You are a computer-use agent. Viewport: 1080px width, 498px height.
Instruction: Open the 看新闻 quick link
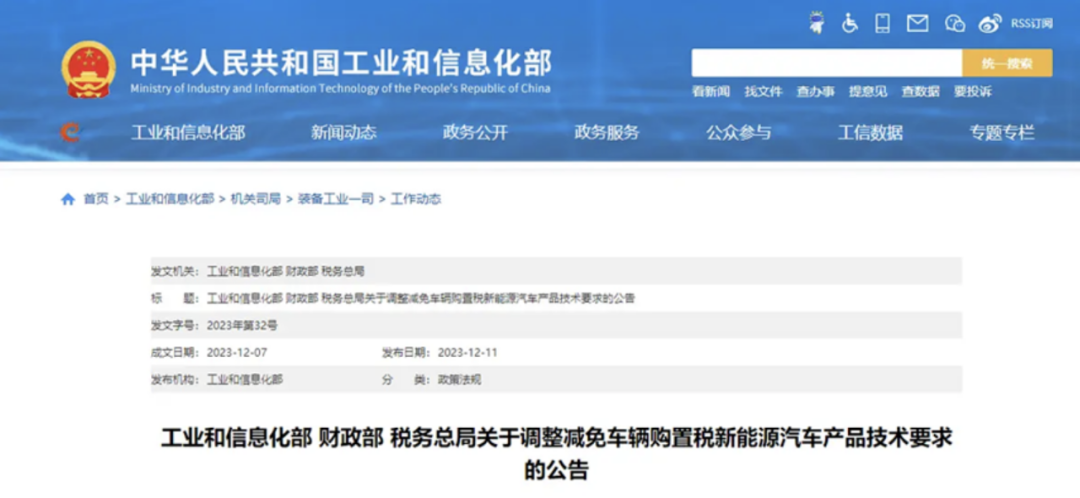[711, 91]
